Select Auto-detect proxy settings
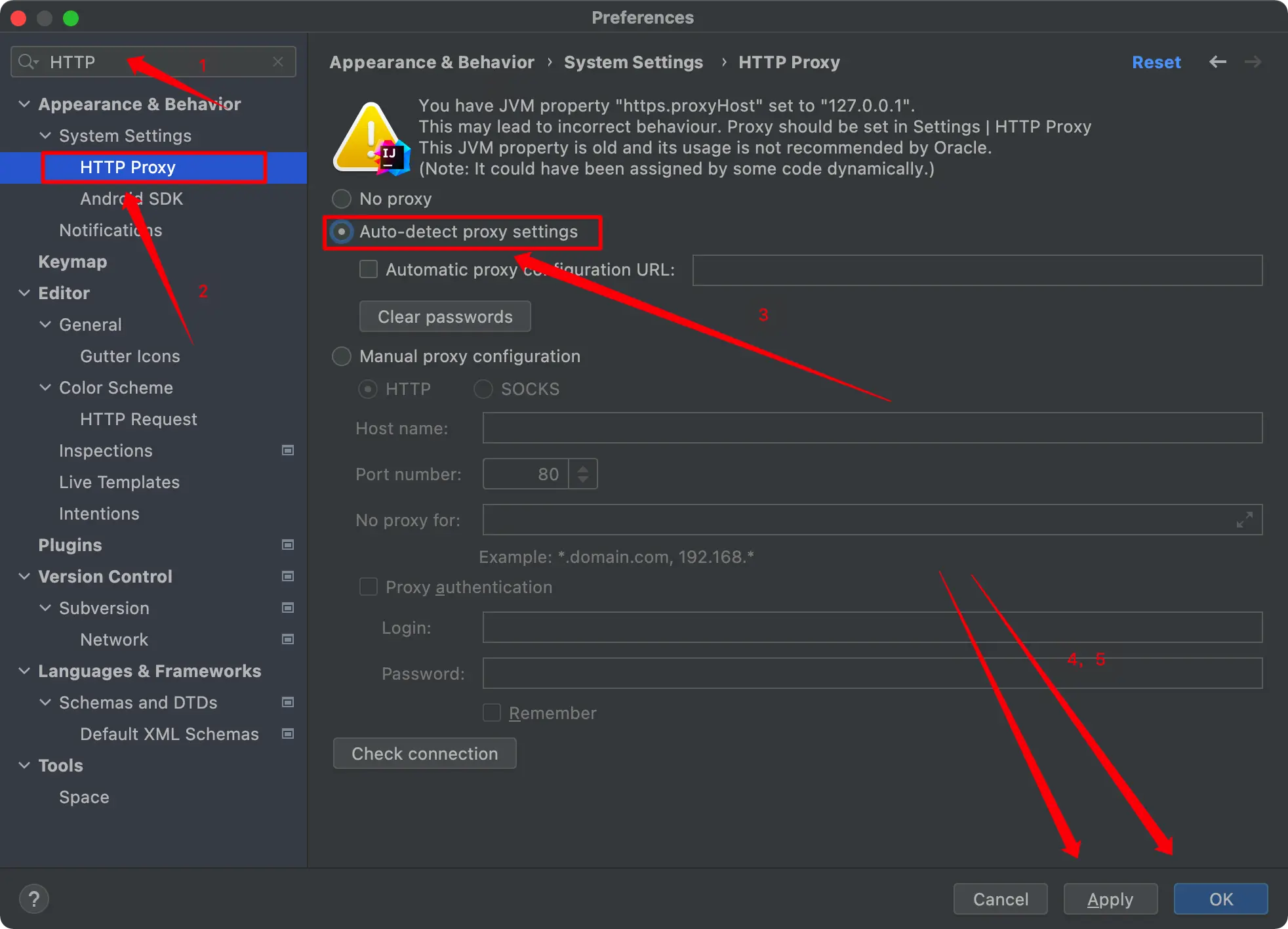Screen dimensions: 1288x929 [342, 232]
